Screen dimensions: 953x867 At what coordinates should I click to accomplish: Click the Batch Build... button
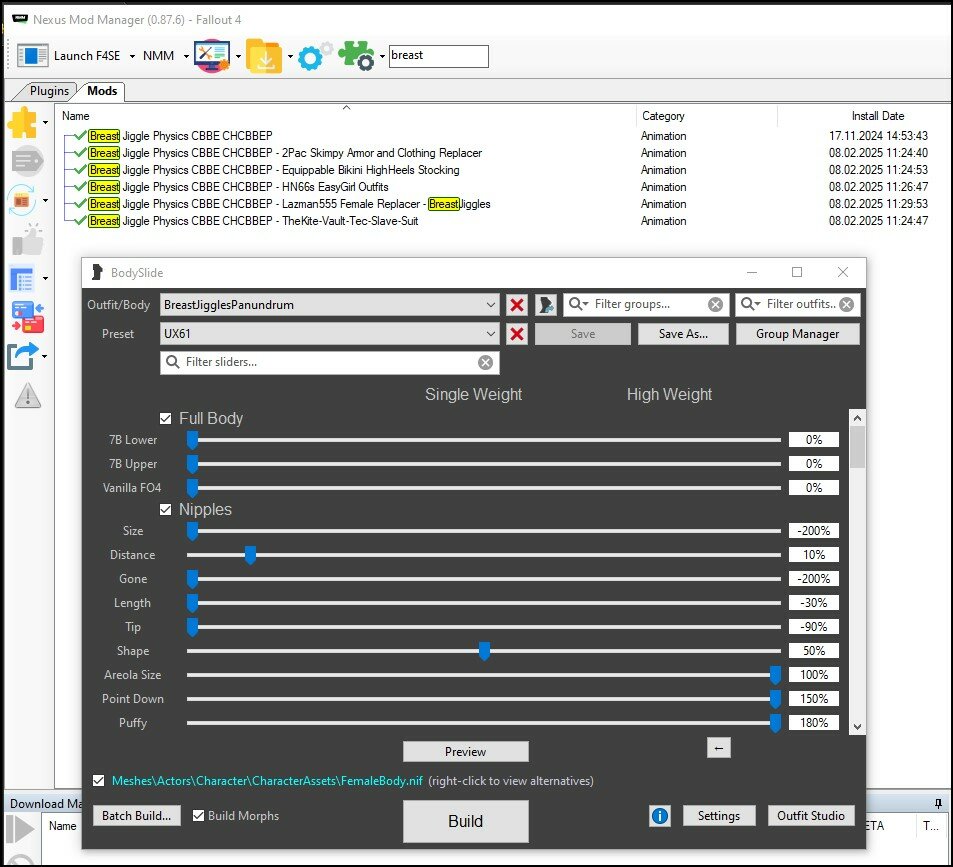tap(137, 816)
